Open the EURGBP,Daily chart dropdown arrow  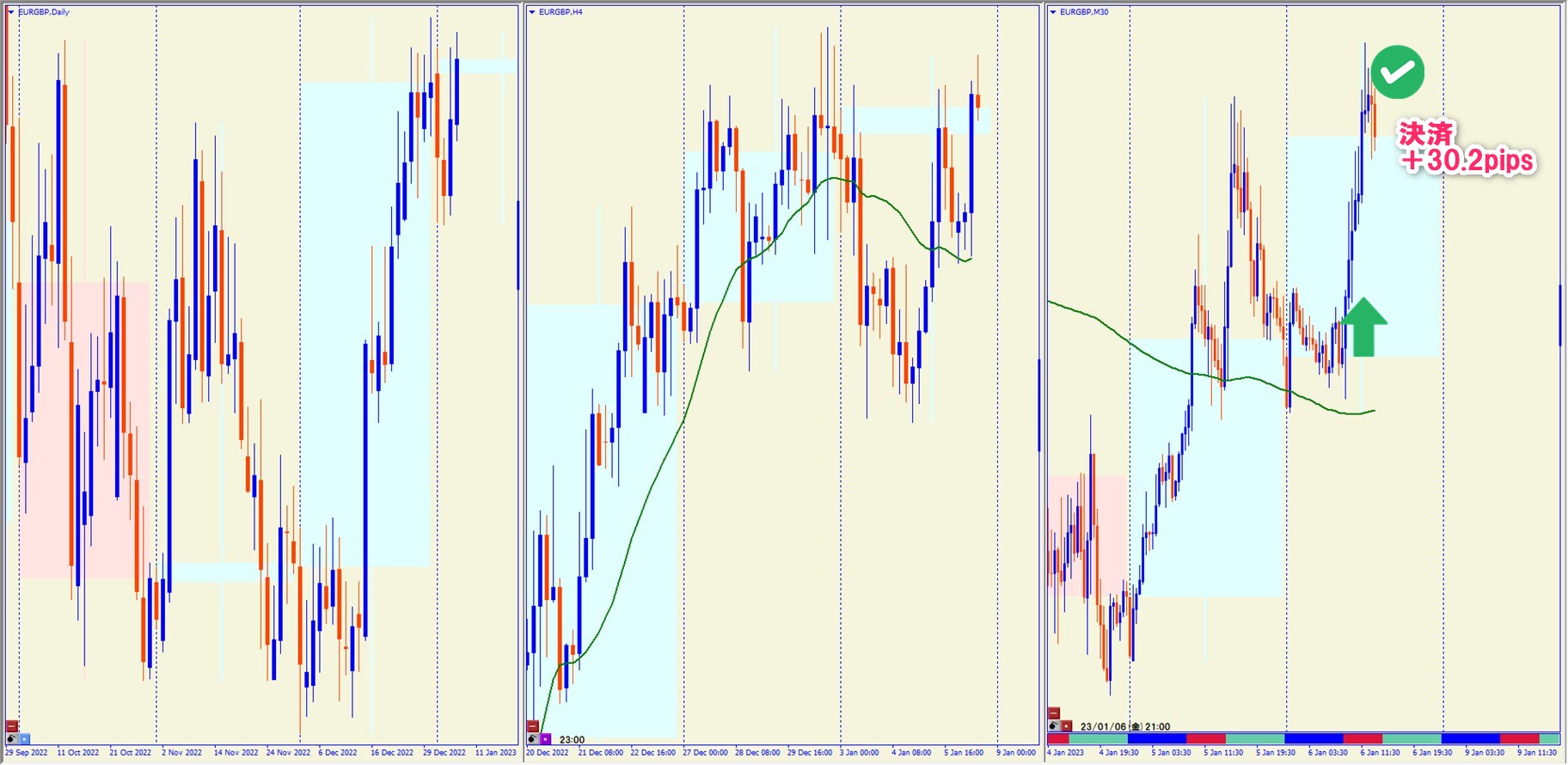11,12
